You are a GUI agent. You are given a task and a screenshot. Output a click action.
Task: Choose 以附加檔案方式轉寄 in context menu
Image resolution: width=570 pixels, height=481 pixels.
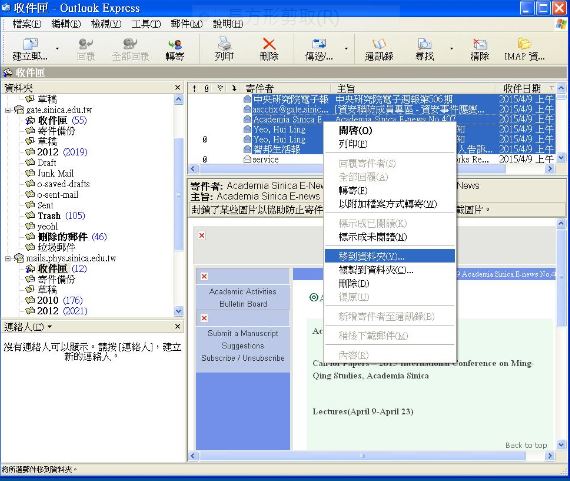[390, 204]
